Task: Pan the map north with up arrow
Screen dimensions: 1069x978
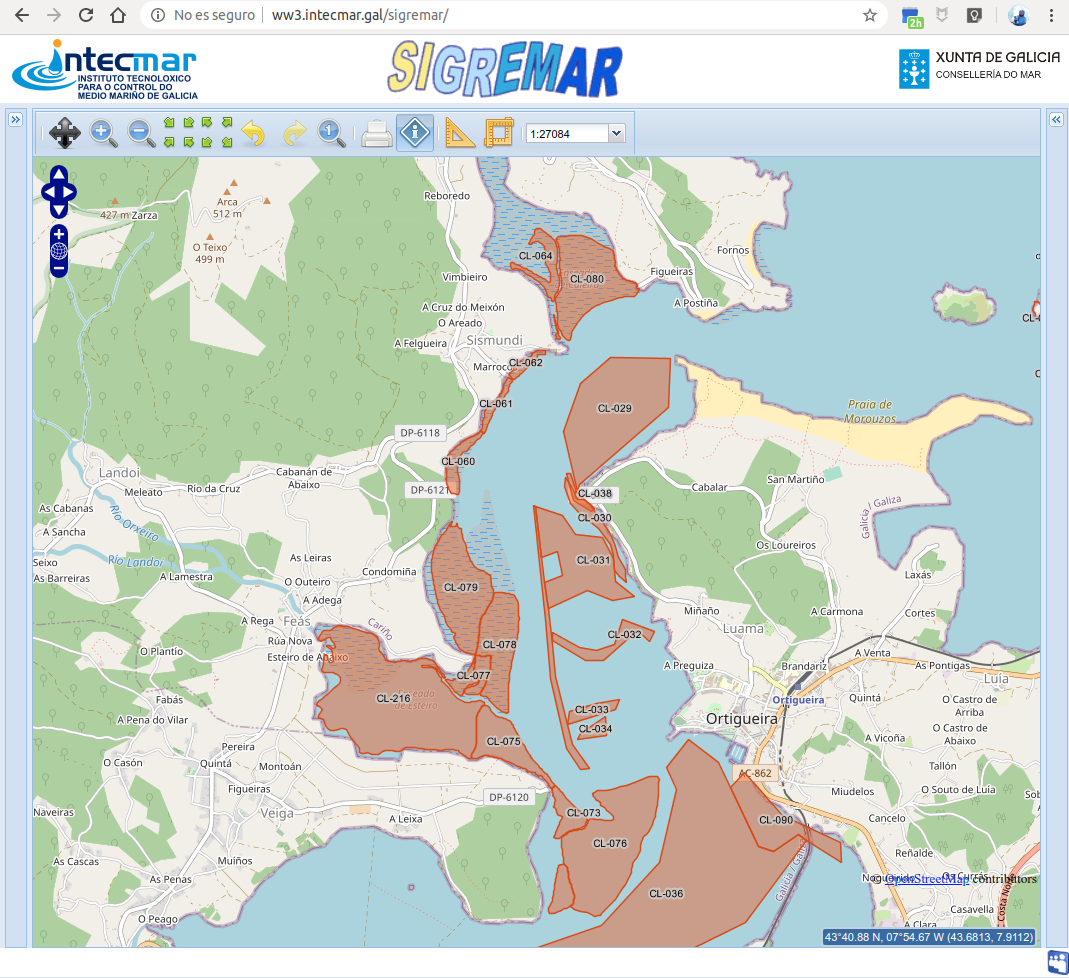Action: point(59,173)
